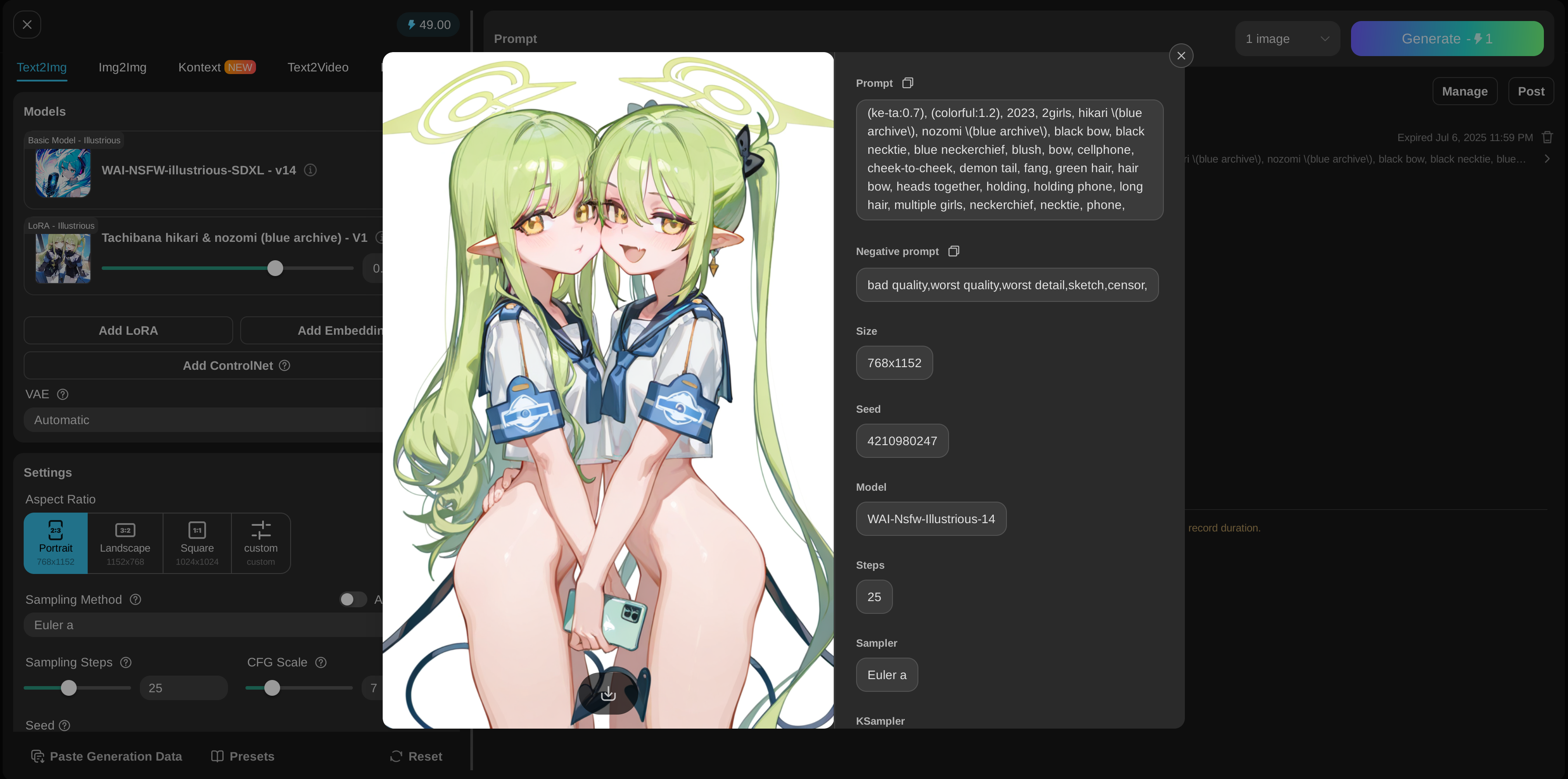Click the Tachibana hikari LoRA thumbnail

[x=63, y=258]
